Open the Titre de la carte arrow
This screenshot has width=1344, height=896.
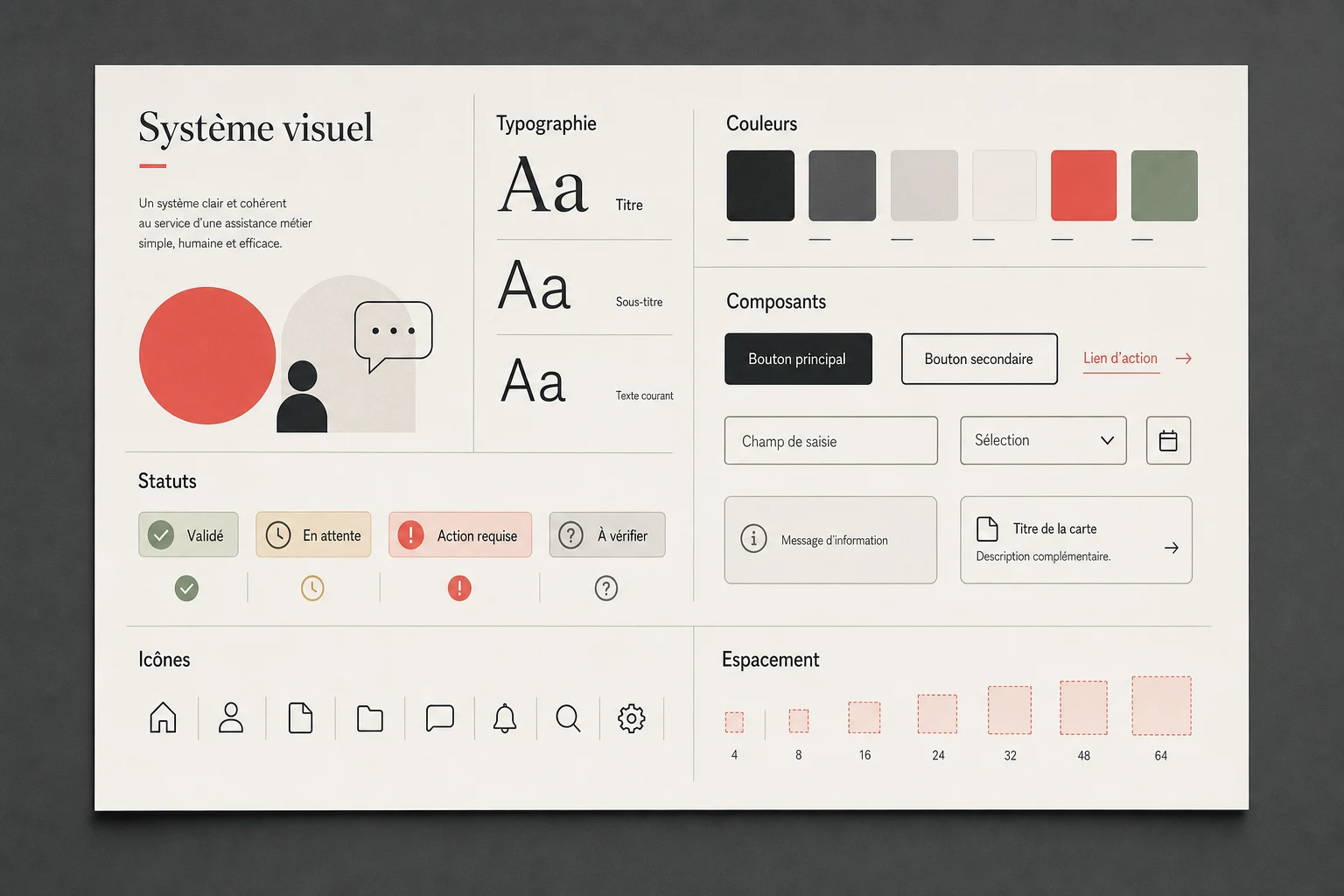(1172, 548)
